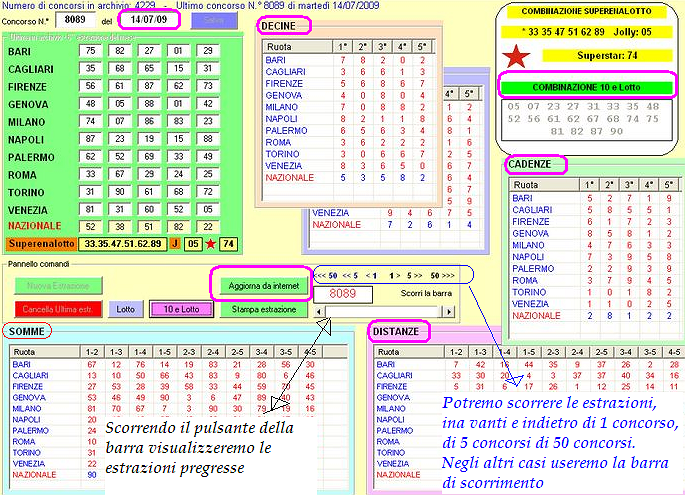Viewport: 685px width, 495px height.
Task: Click the Jolly number box 05
Action: [193, 244]
